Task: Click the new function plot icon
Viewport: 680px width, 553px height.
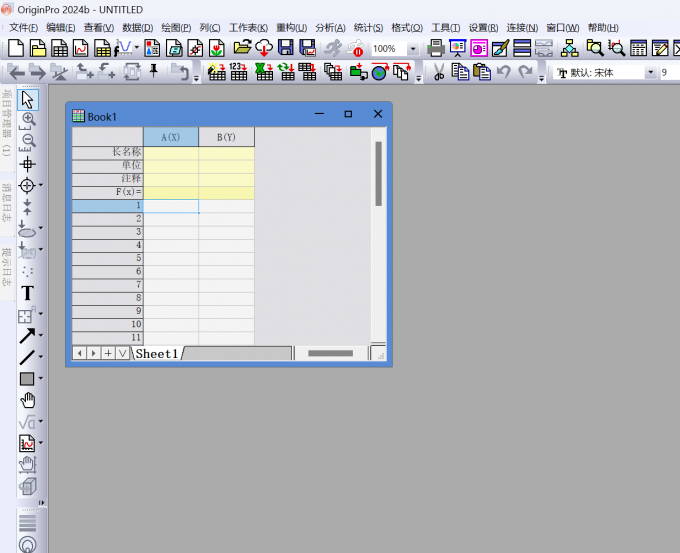Action: [x=123, y=48]
